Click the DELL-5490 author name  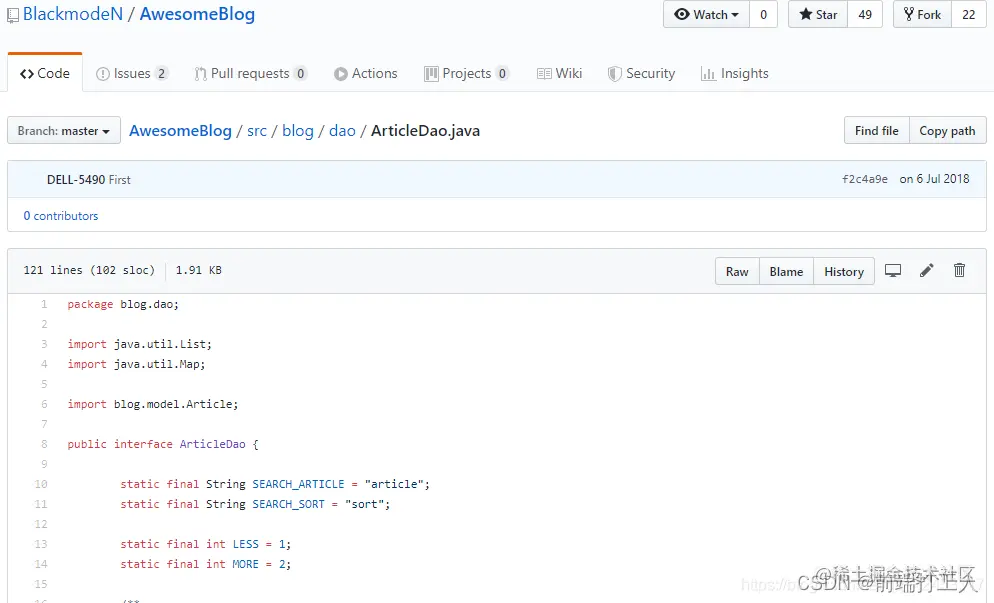[75, 180]
